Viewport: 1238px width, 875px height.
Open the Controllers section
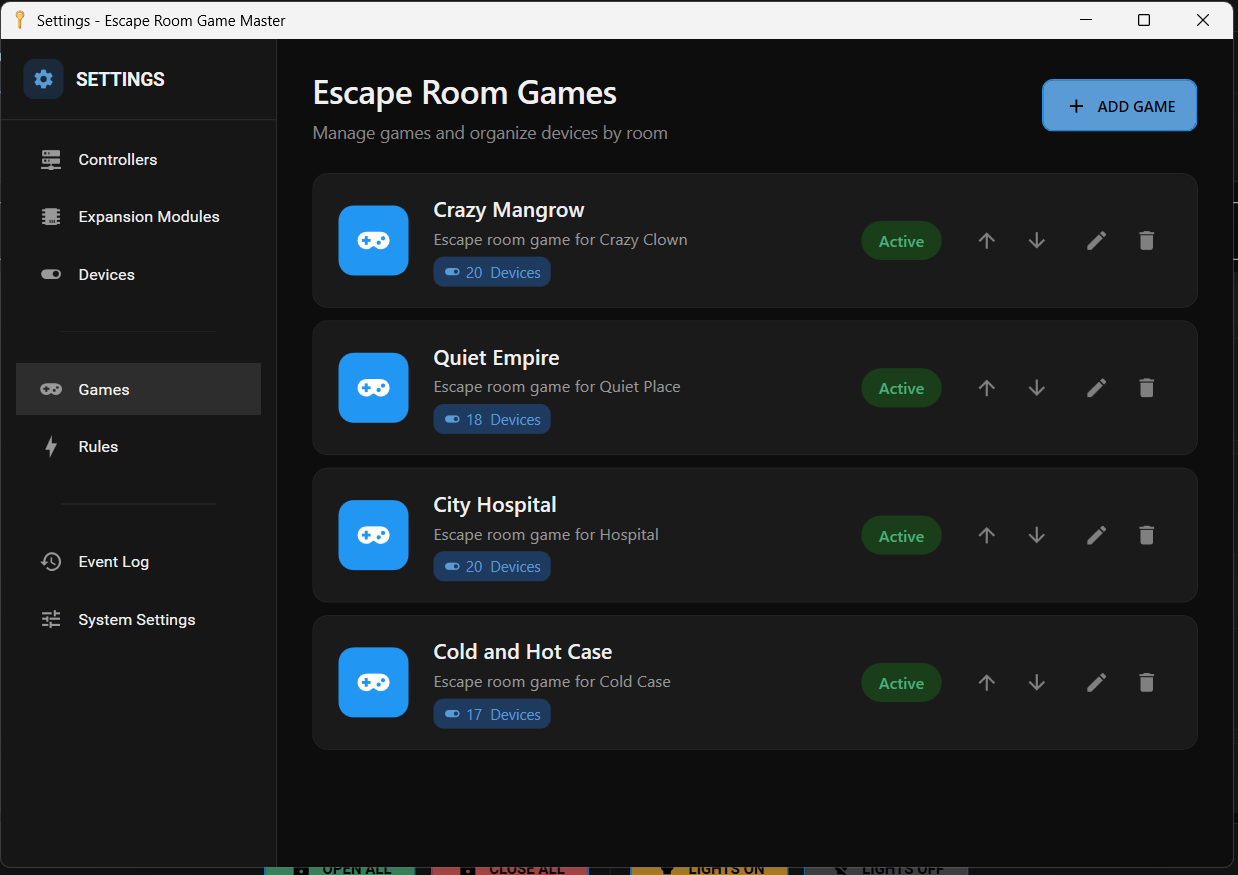click(x=138, y=160)
